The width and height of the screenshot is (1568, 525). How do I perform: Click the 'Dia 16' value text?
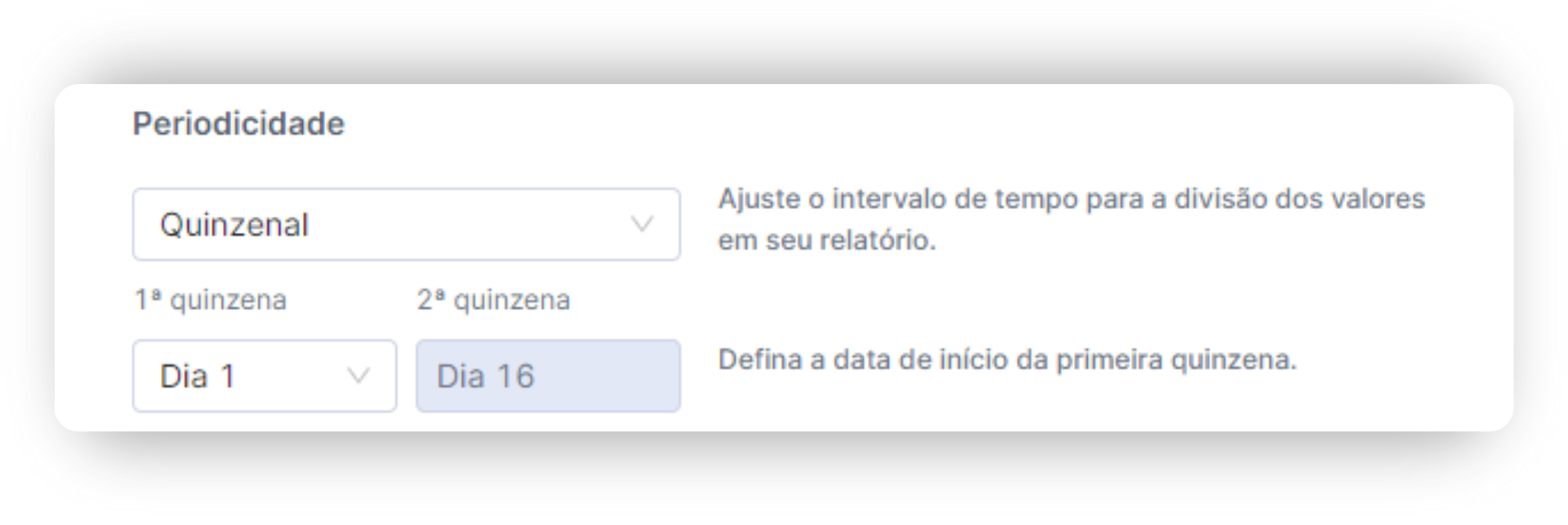(x=485, y=376)
